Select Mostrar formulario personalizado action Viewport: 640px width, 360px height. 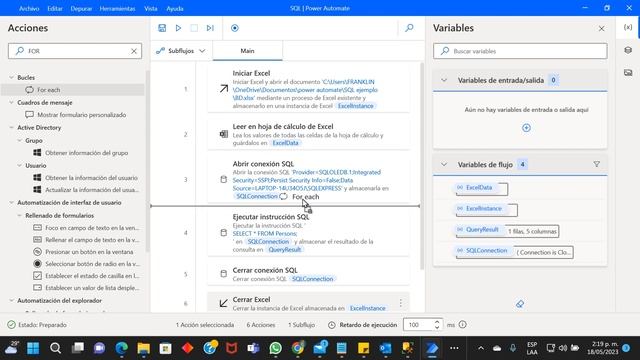[81, 115]
